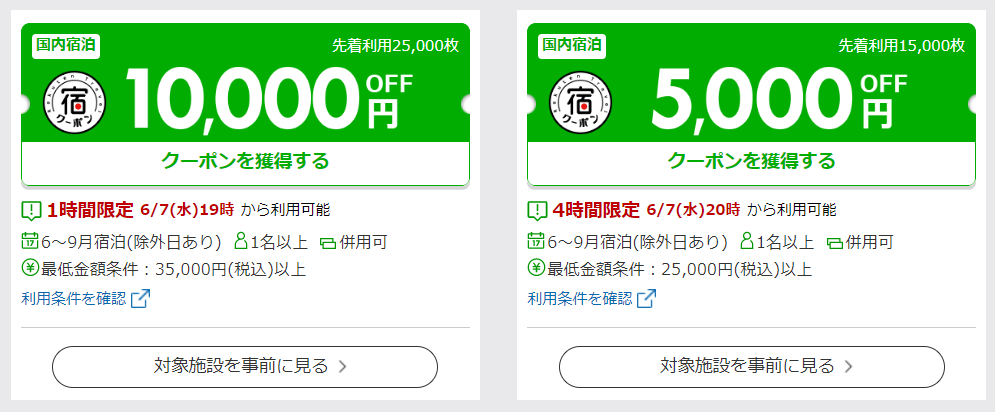This screenshot has height=412, width=995.
Task: Open 利用条件を確認 link under 10,000円 coupon
Action: click(74, 298)
